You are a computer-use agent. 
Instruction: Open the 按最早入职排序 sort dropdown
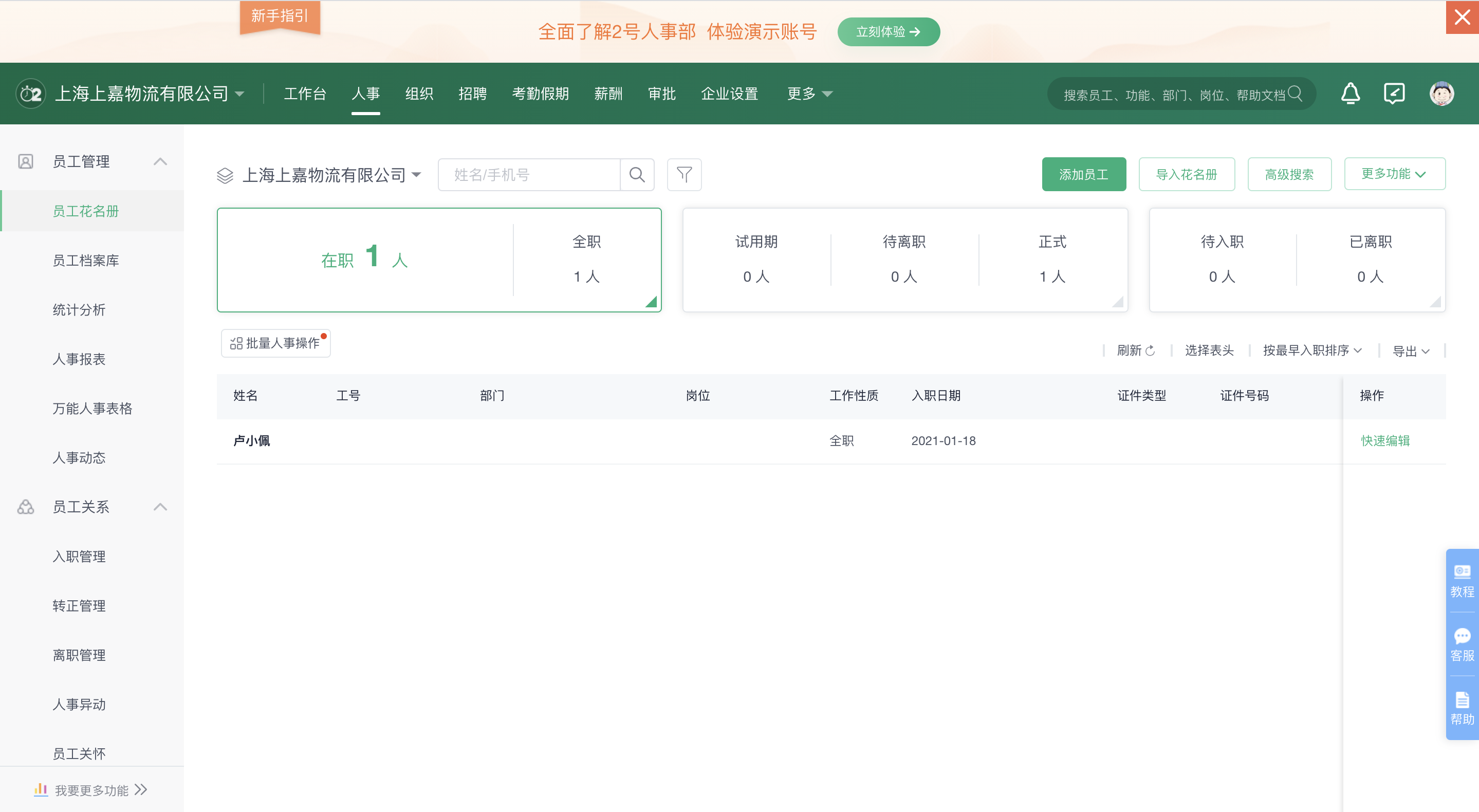click(1312, 350)
